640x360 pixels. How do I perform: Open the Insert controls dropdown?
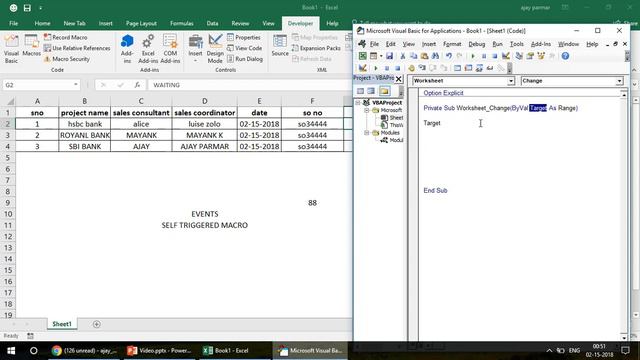coord(195,49)
